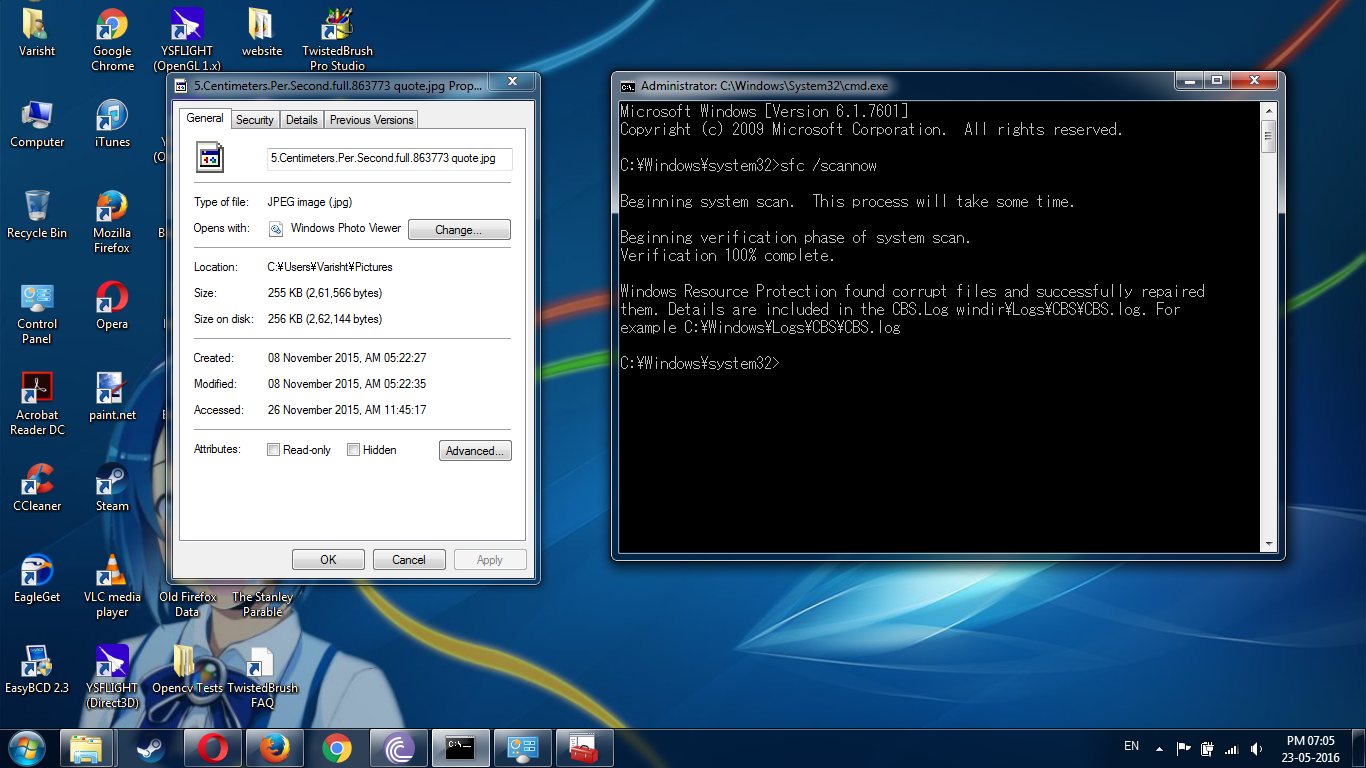The image size is (1366, 768).
Task: Open the Acrobat Reader DC desktop icon
Action: tap(37, 404)
